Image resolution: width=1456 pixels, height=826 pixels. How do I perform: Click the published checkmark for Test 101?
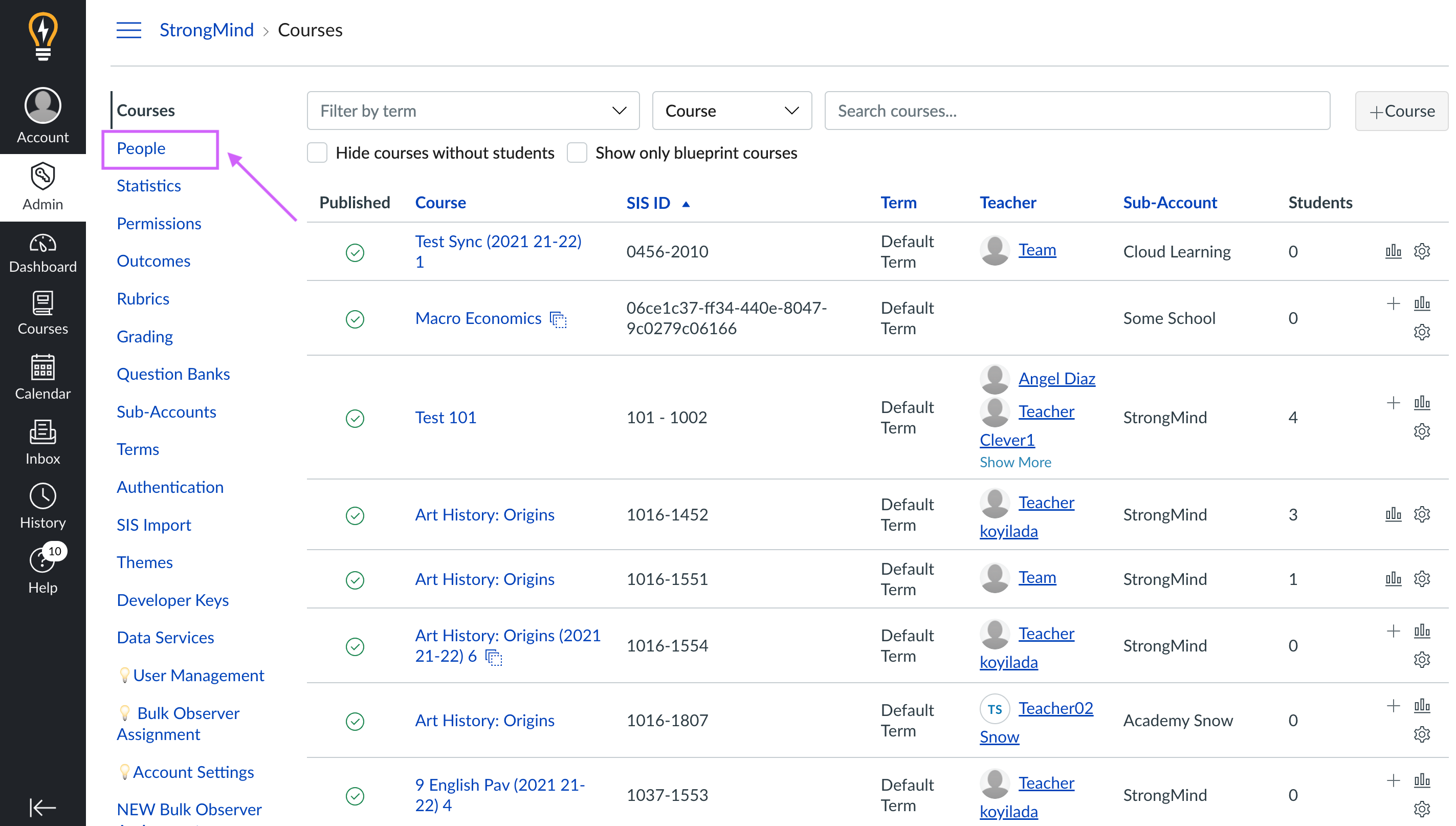(x=355, y=419)
